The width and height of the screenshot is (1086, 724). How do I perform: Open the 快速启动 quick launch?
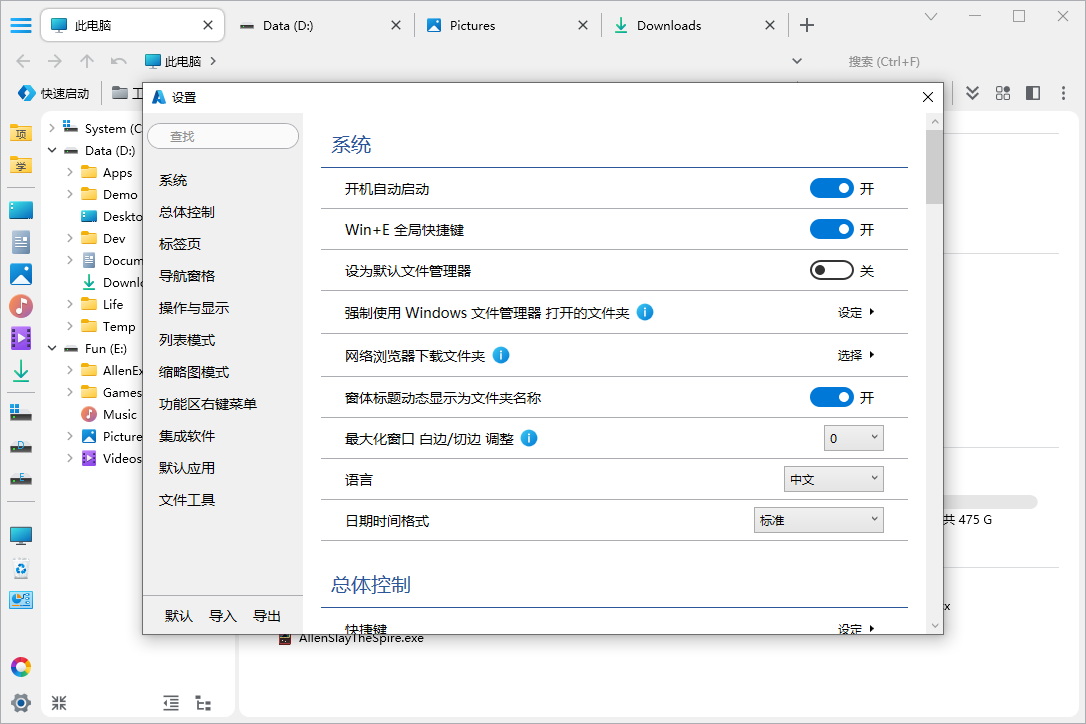click(53, 93)
